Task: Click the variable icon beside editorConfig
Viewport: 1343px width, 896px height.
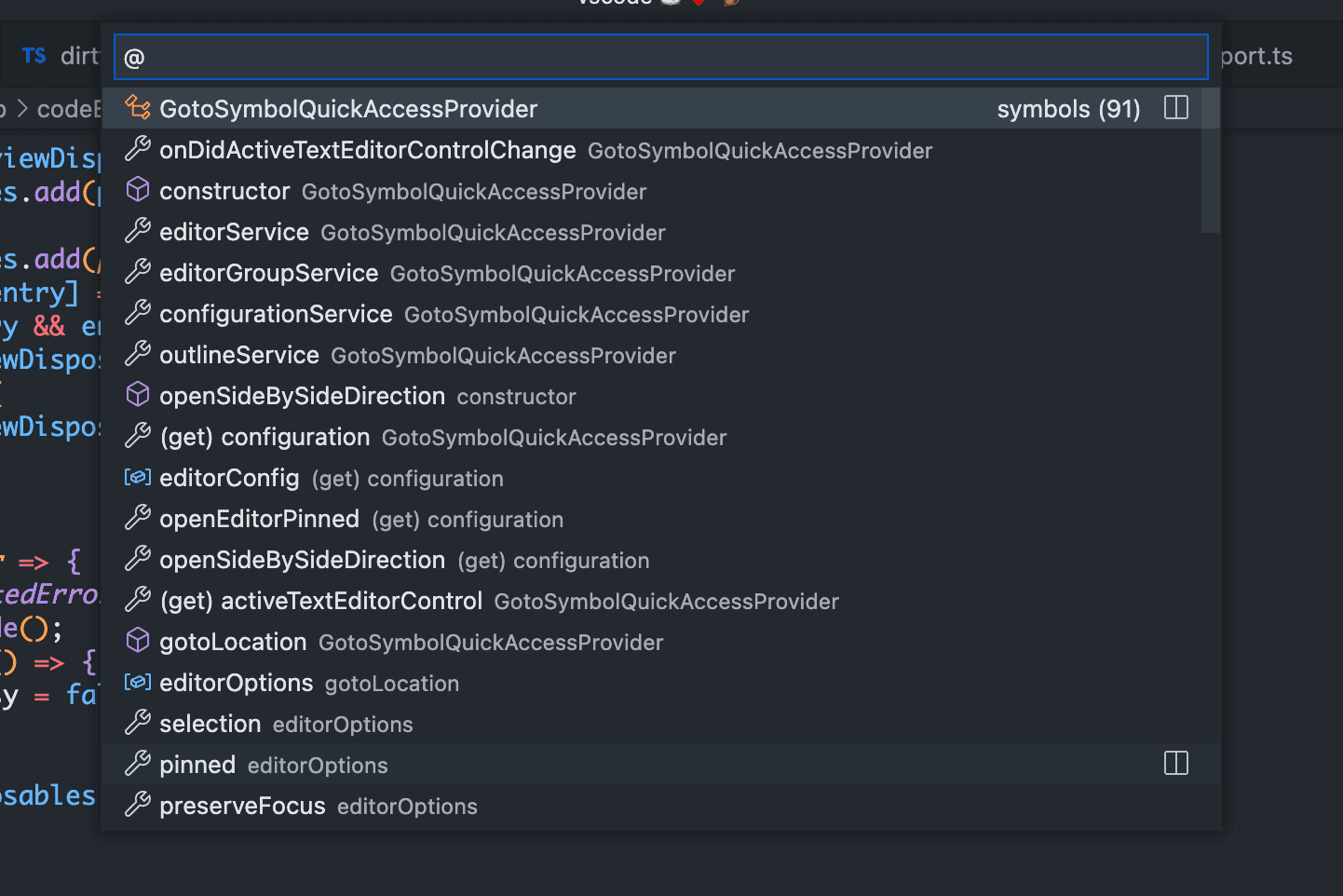Action: [138, 477]
